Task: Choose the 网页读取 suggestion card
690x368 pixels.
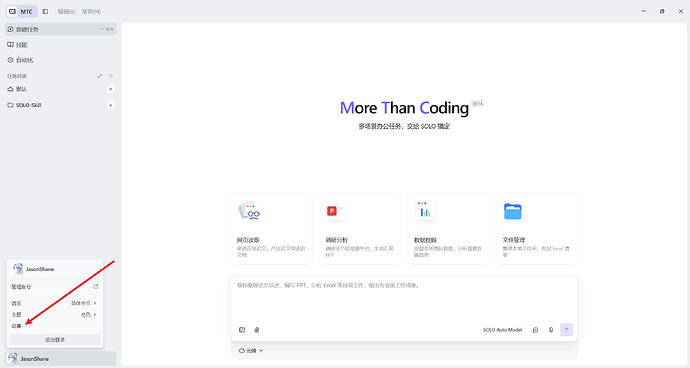Action: (x=272, y=228)
